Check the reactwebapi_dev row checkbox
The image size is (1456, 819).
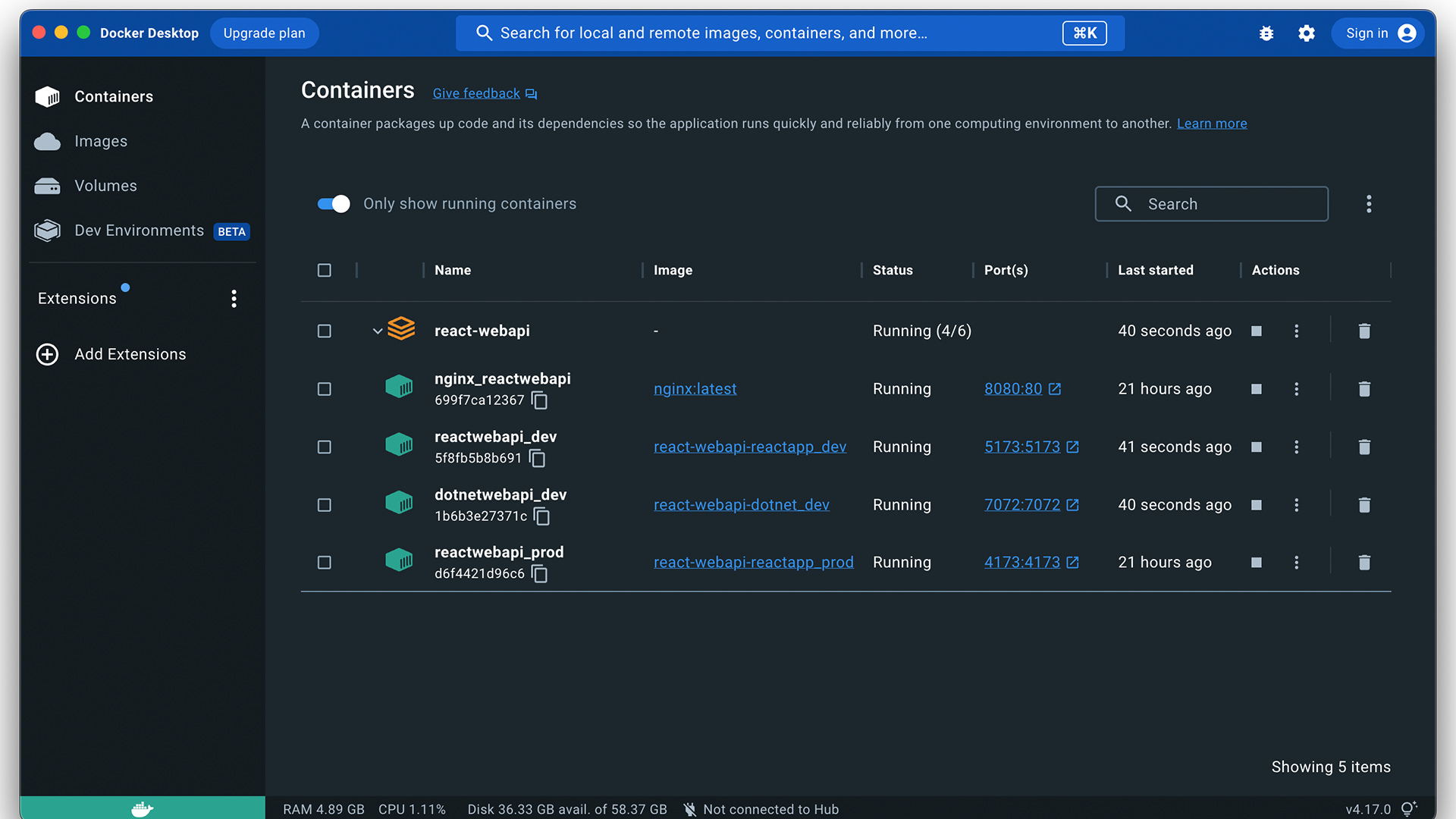(x=325, y=447)
